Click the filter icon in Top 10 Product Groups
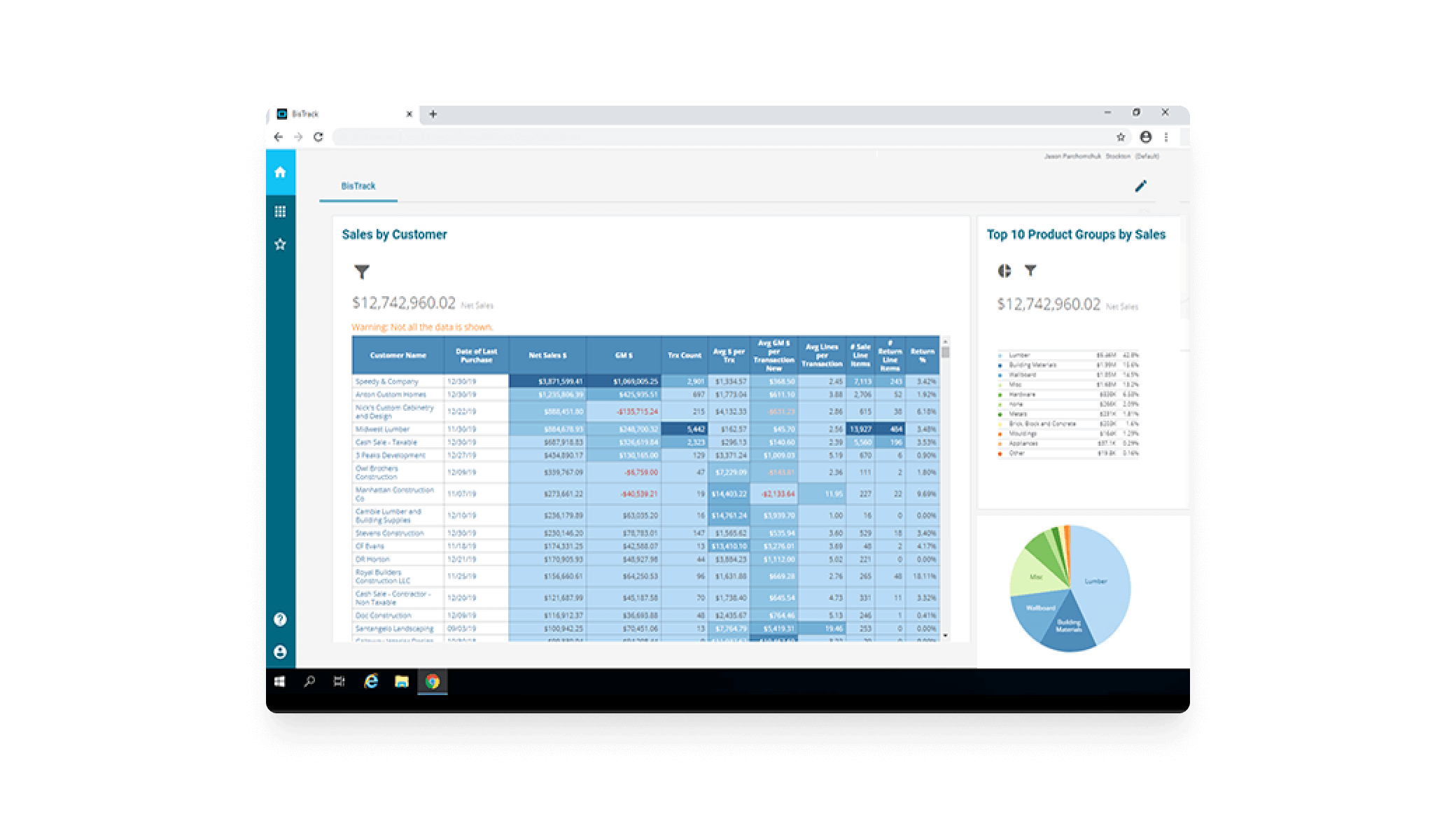The height and width of the screenshot is (819, 1456). click(x=1030, y=271)
